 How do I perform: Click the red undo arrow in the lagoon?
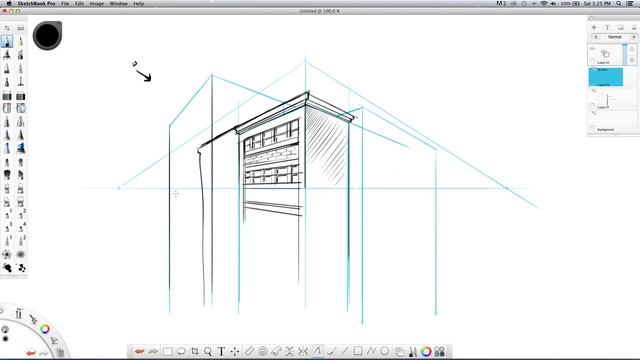(x=31, y=352)
